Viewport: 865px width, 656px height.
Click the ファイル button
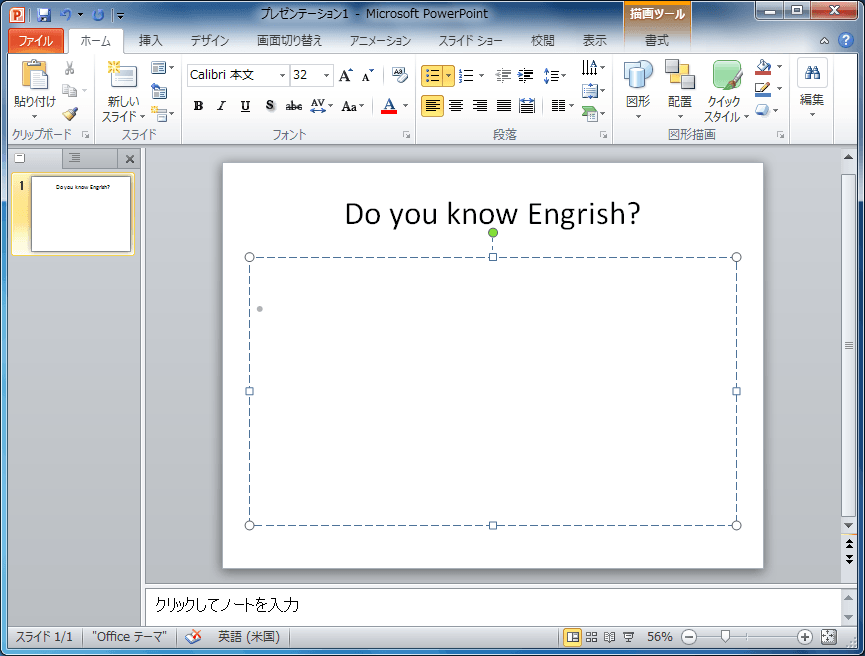[x=36, y=41]
